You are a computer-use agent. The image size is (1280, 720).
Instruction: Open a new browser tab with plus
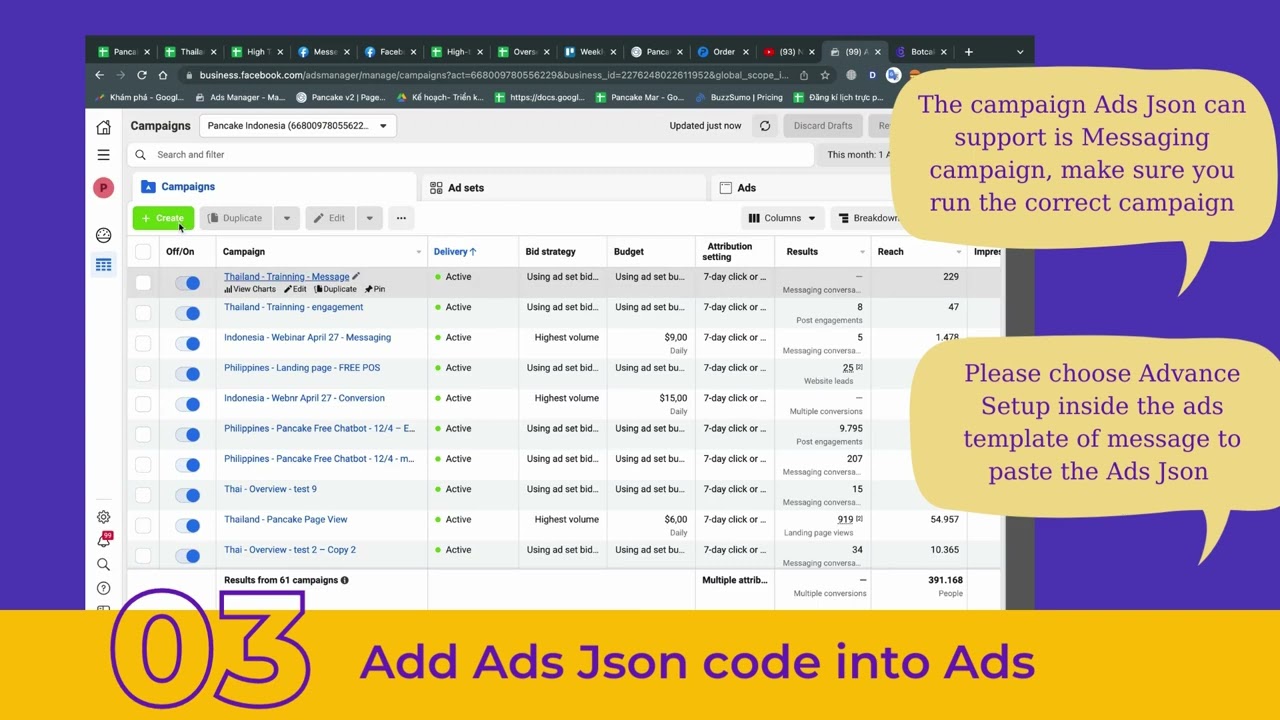(x=968, y=52)
